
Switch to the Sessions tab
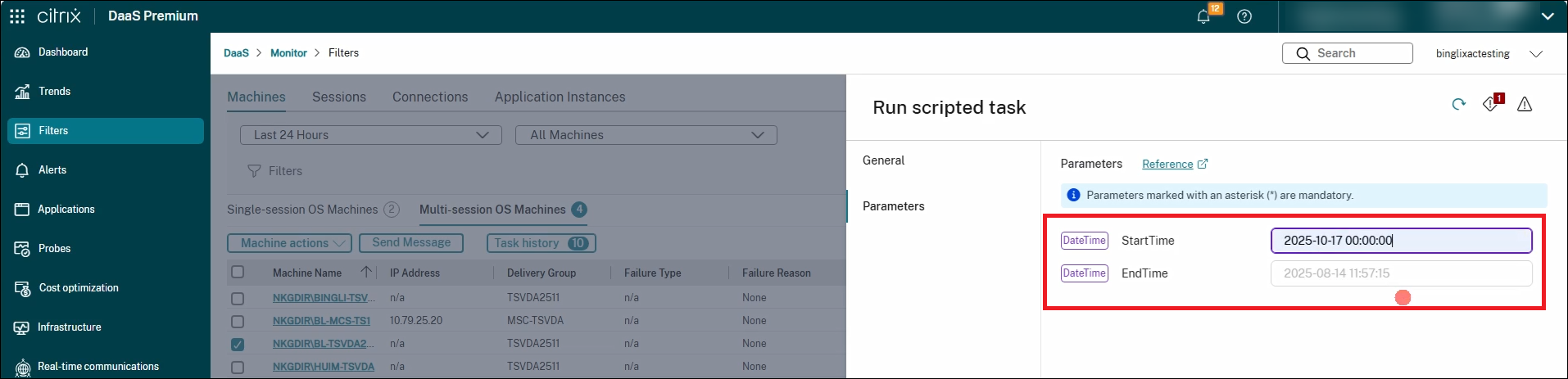pyautogui.click(x=339, y=97)
